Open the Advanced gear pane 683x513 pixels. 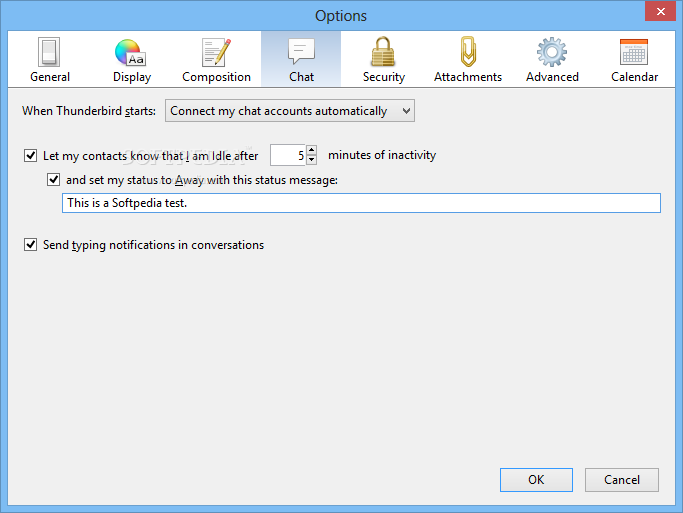pyautogui.click(x=552, y=60)
